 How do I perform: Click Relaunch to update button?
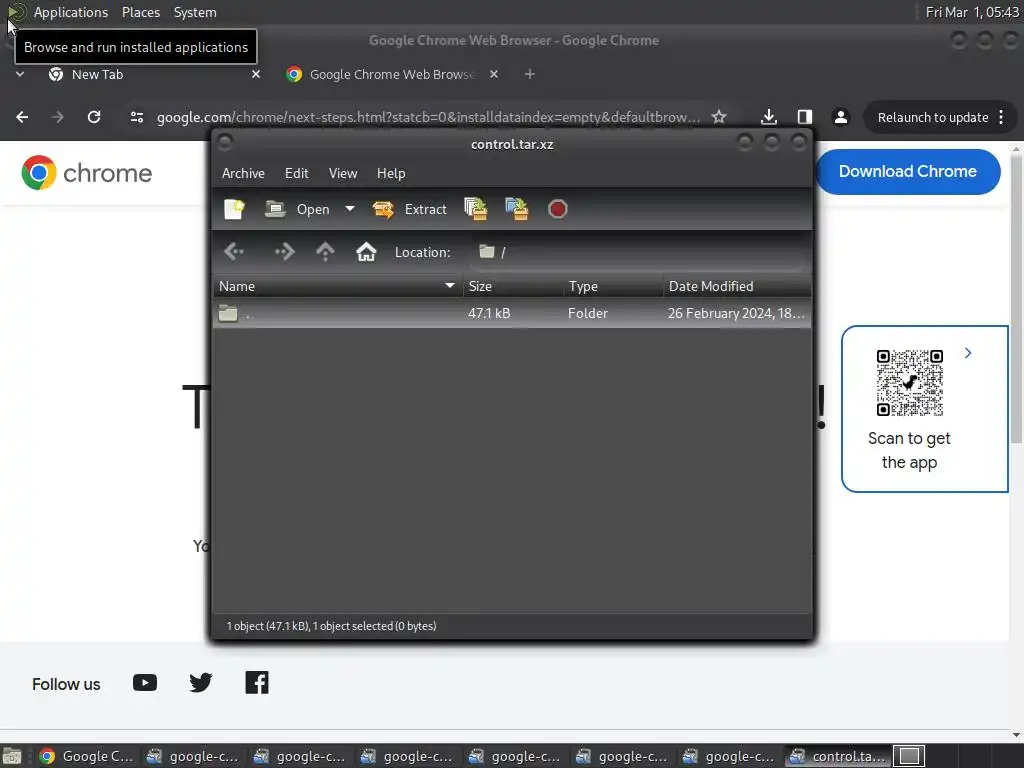click(x=933, y=118)
